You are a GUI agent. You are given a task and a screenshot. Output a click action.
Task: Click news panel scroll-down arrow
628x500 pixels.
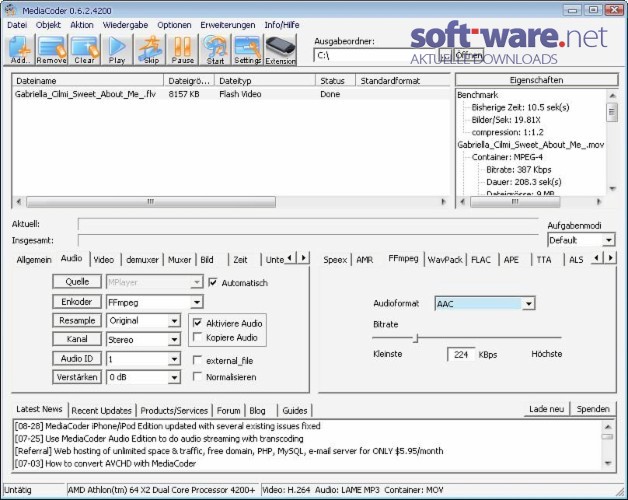click(x=608, y=463)
